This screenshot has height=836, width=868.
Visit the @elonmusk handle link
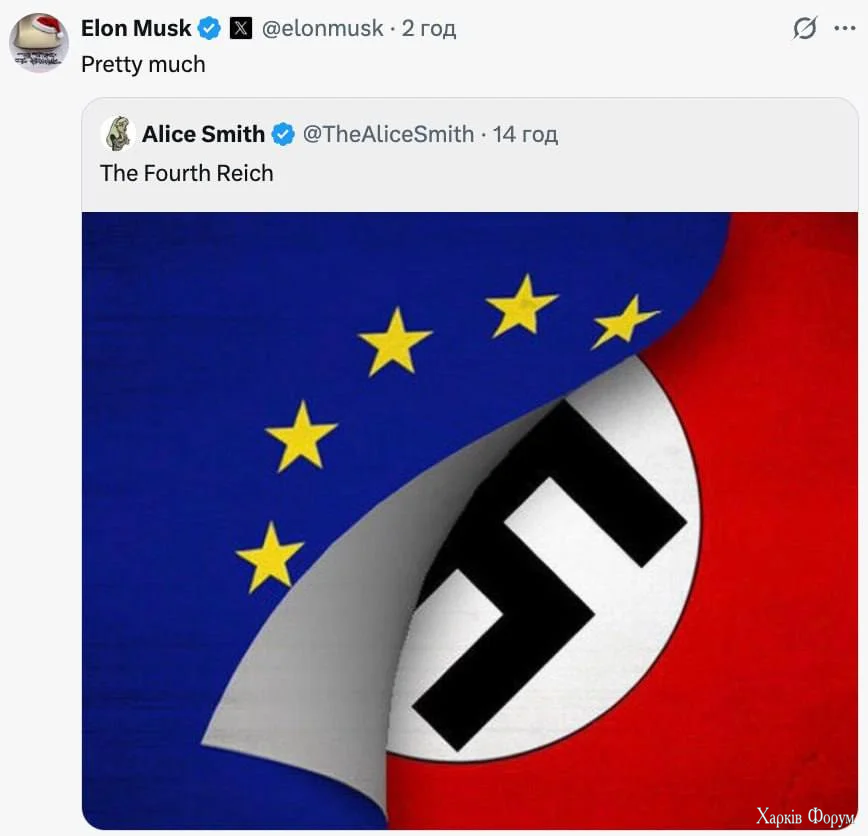pyautogui.click(x=323, y=29)
